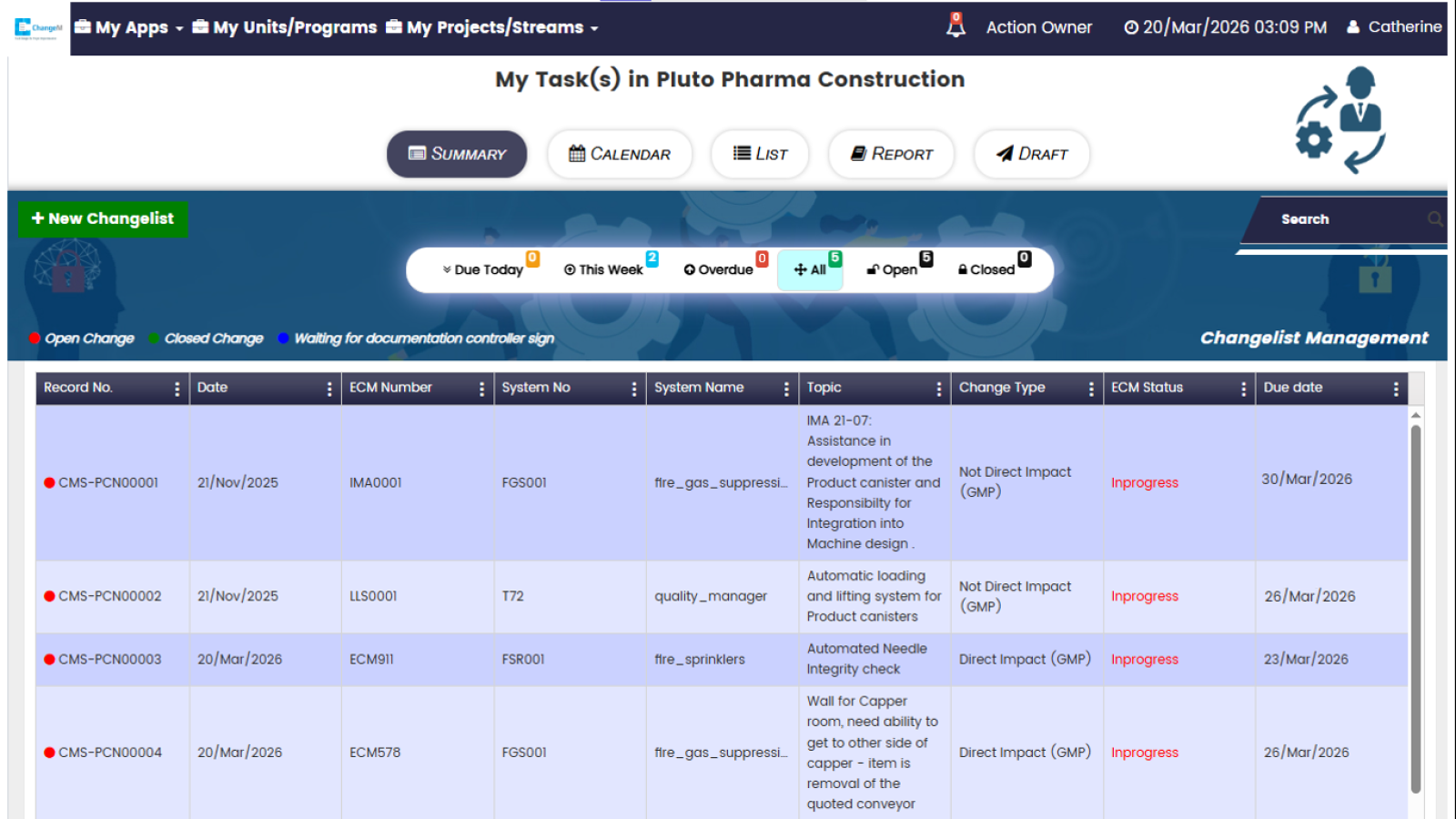The image size is (1456, 819).
Task: Open Topic column menu dots
Action: pyautogui.click(x=939, y=389)
